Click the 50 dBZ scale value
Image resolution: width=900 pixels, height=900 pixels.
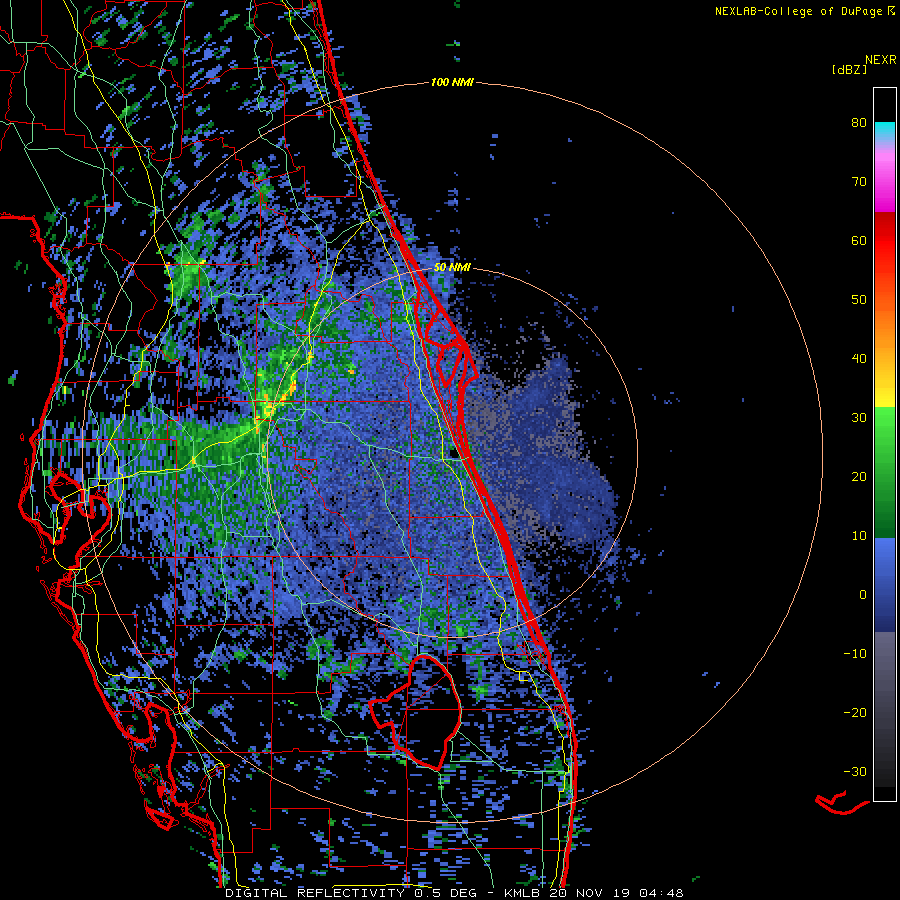pyautogui.click(x=859, y=300)
